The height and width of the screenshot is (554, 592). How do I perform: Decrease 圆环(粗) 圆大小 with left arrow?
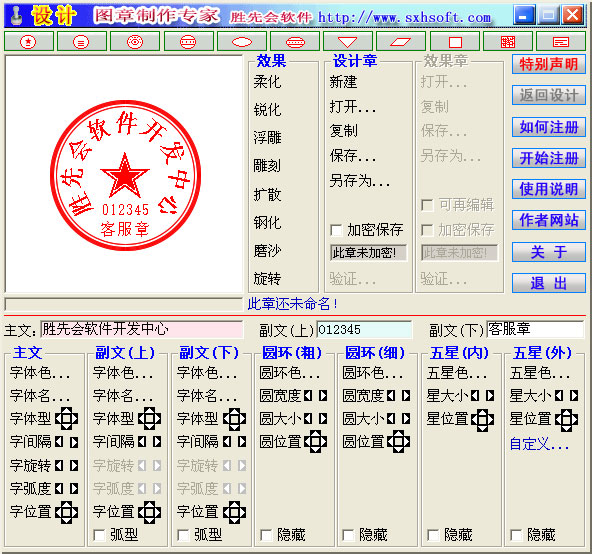click(x=308, y=418)
